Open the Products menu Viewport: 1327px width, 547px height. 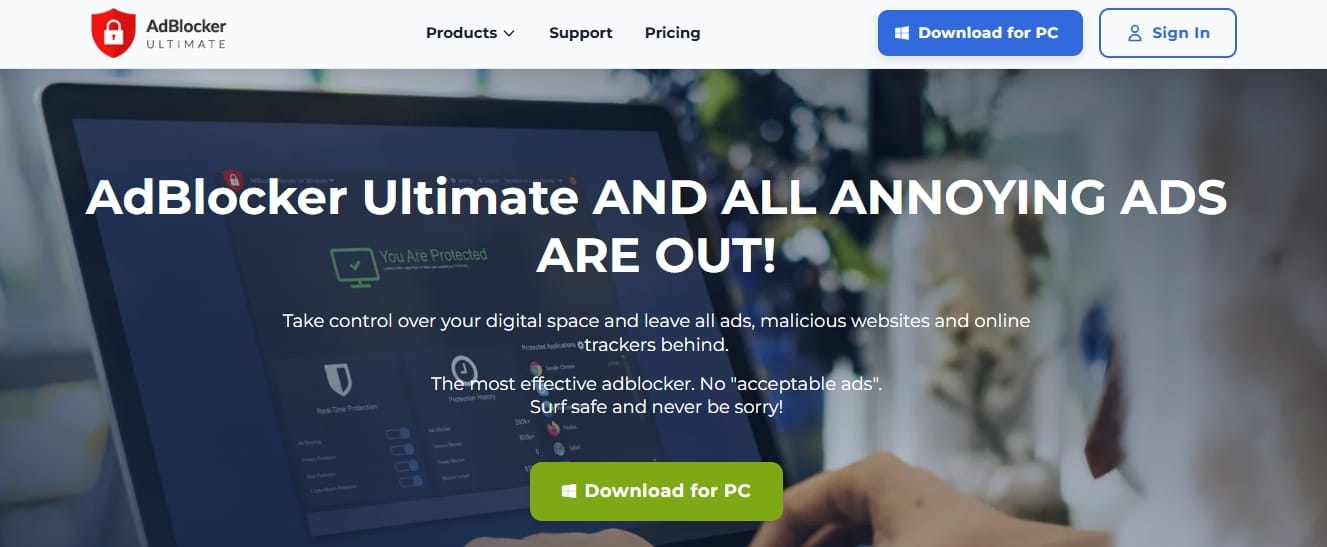point(470,33)
